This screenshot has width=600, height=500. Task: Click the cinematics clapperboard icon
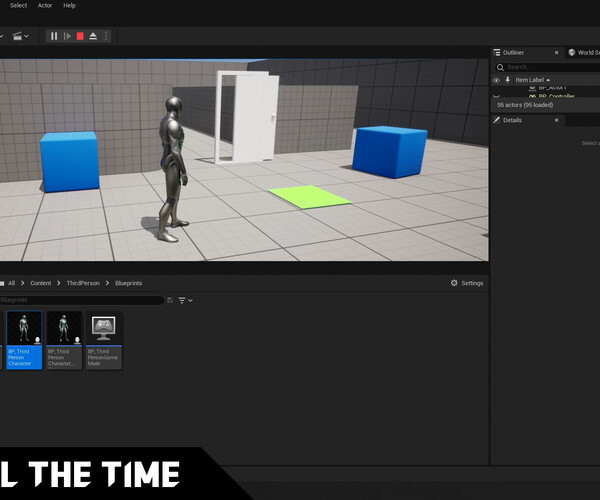[x=17, y=36]
